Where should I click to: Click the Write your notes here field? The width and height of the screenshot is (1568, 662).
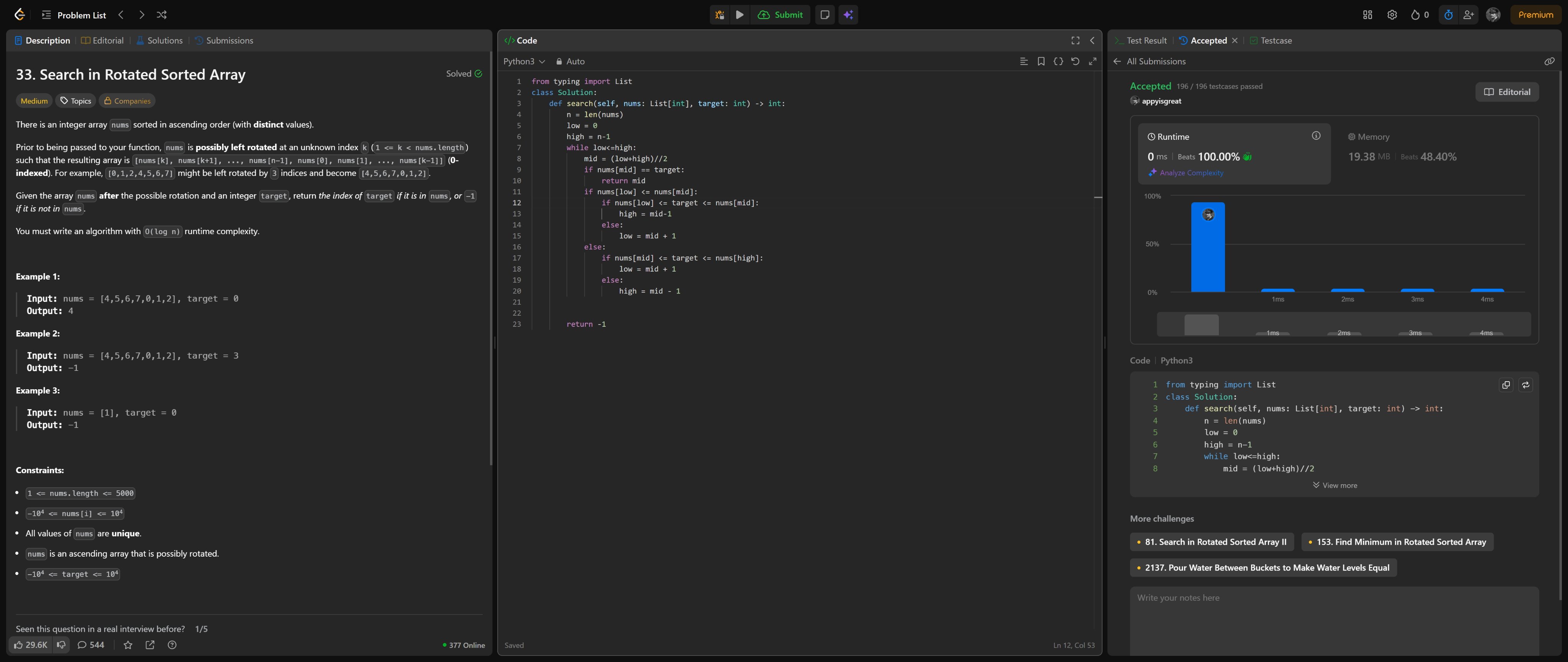click(x=1333, y=618)
